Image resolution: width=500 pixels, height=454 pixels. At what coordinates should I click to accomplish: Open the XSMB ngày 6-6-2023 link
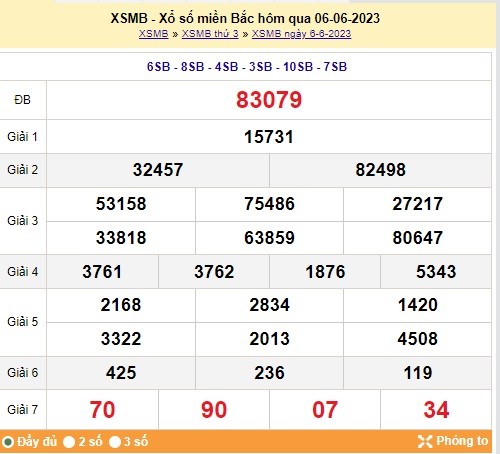pyautogui.click(x=301, y=34)
